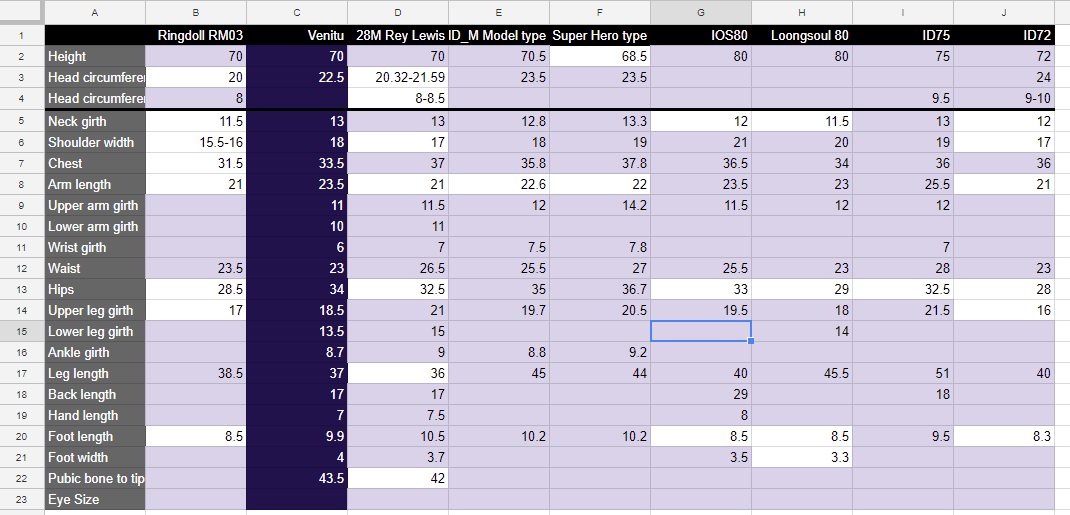
Task: Select row 1 header
Action: pyautogui.click(x=22, y=35)
